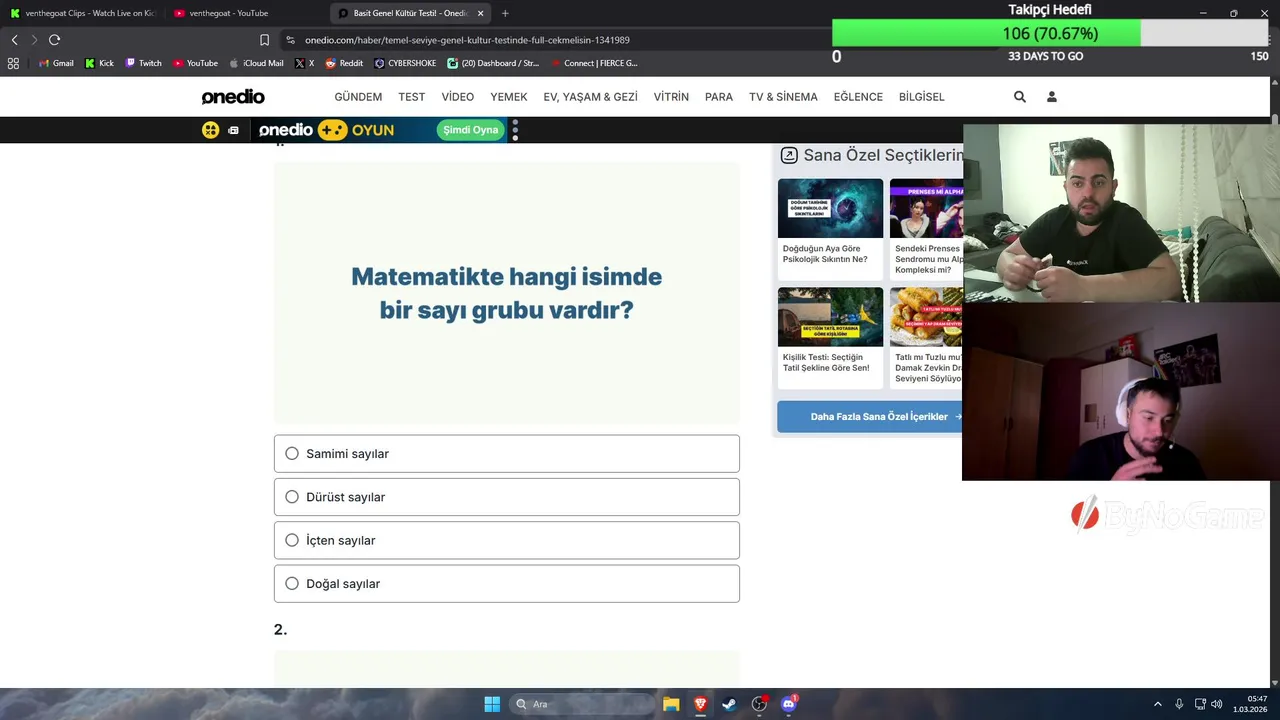Open the Twitch bookmark
This screenshot has width=1280, height=720.
[143, 63]
